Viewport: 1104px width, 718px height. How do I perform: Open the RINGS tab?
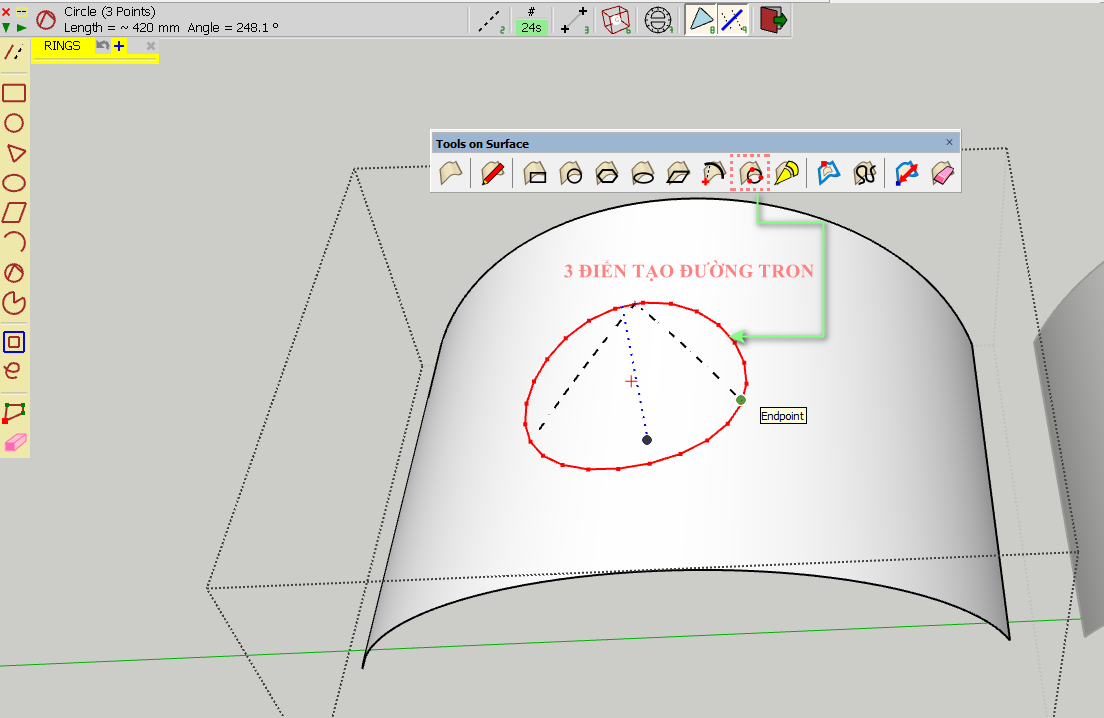tap(62, 46)
